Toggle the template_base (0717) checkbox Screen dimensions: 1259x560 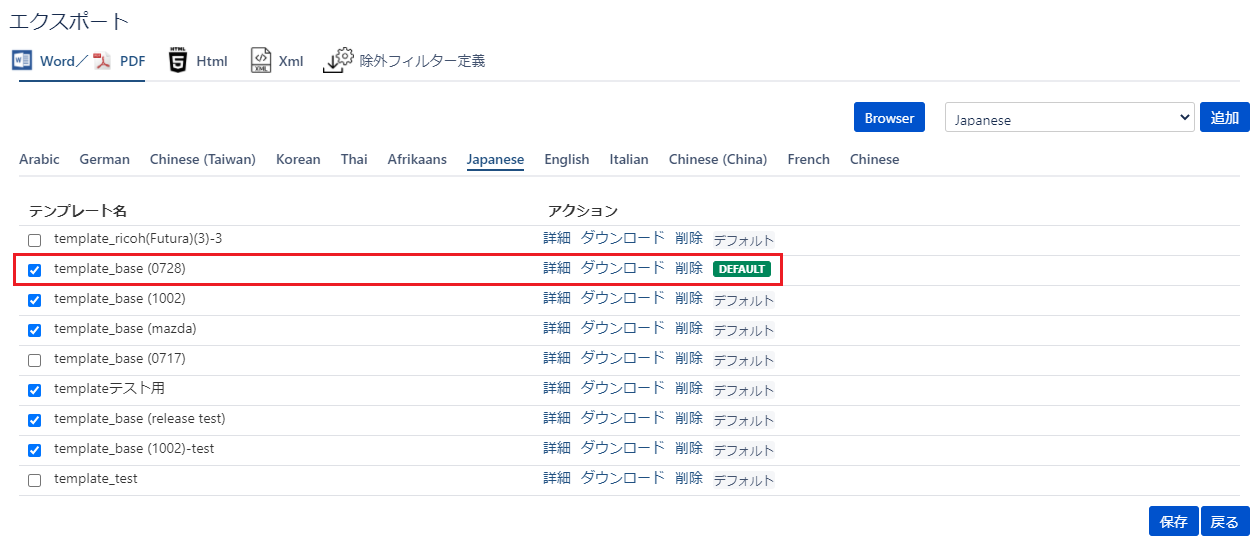[x=35, y=360]
